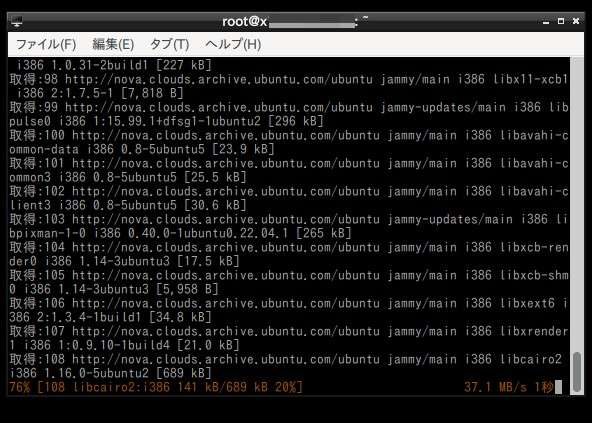Screen dimensions: 592x423
Task: Click the [30.6 kB] size text
Action: 215,205
